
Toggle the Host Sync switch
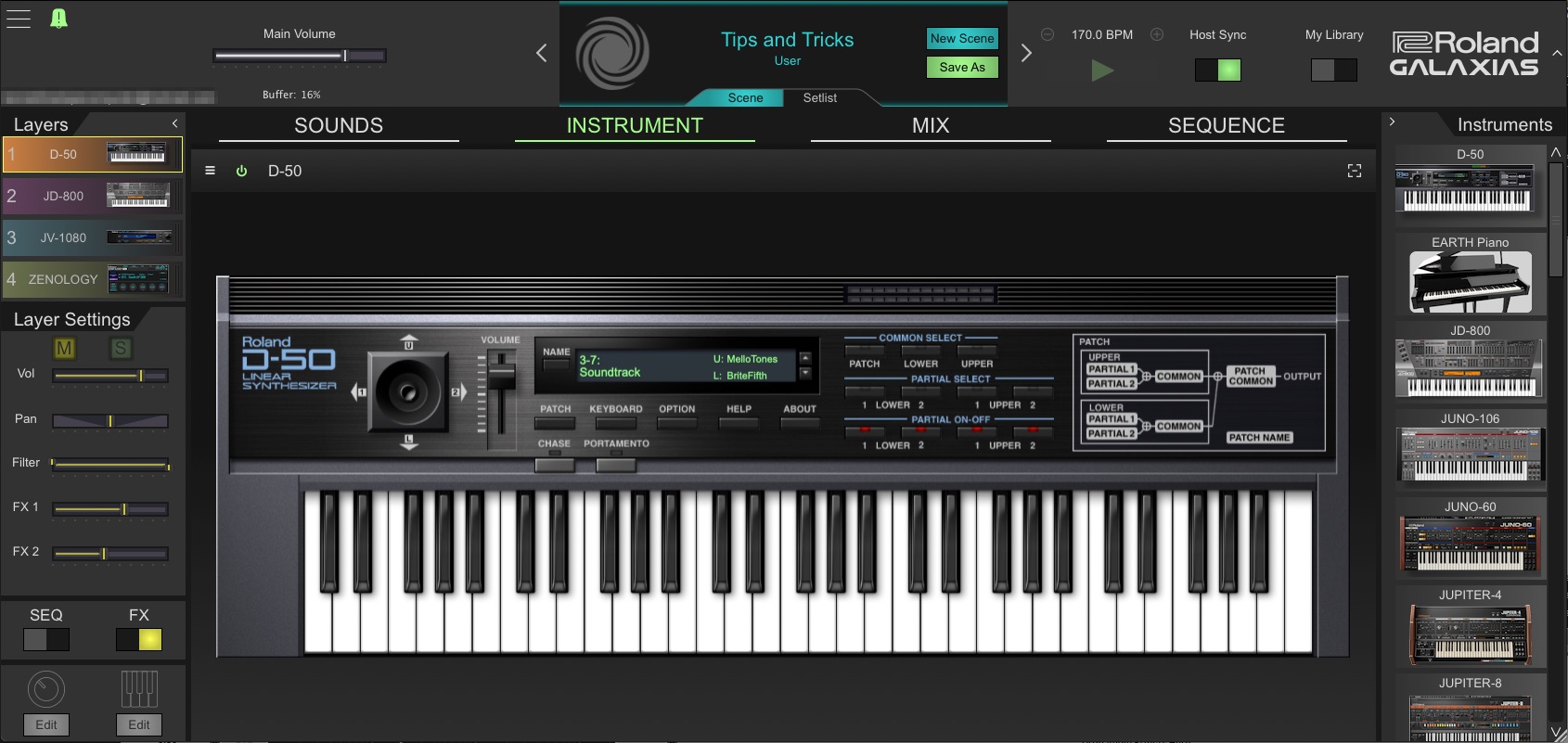tap(1217, 70)
